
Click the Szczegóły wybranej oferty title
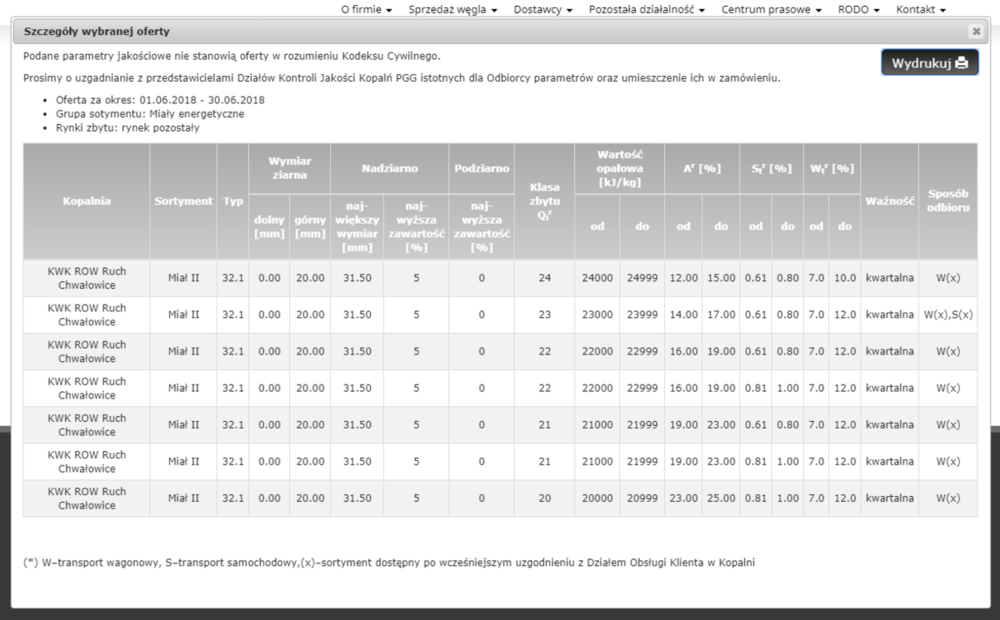click(x=82, y=31)
